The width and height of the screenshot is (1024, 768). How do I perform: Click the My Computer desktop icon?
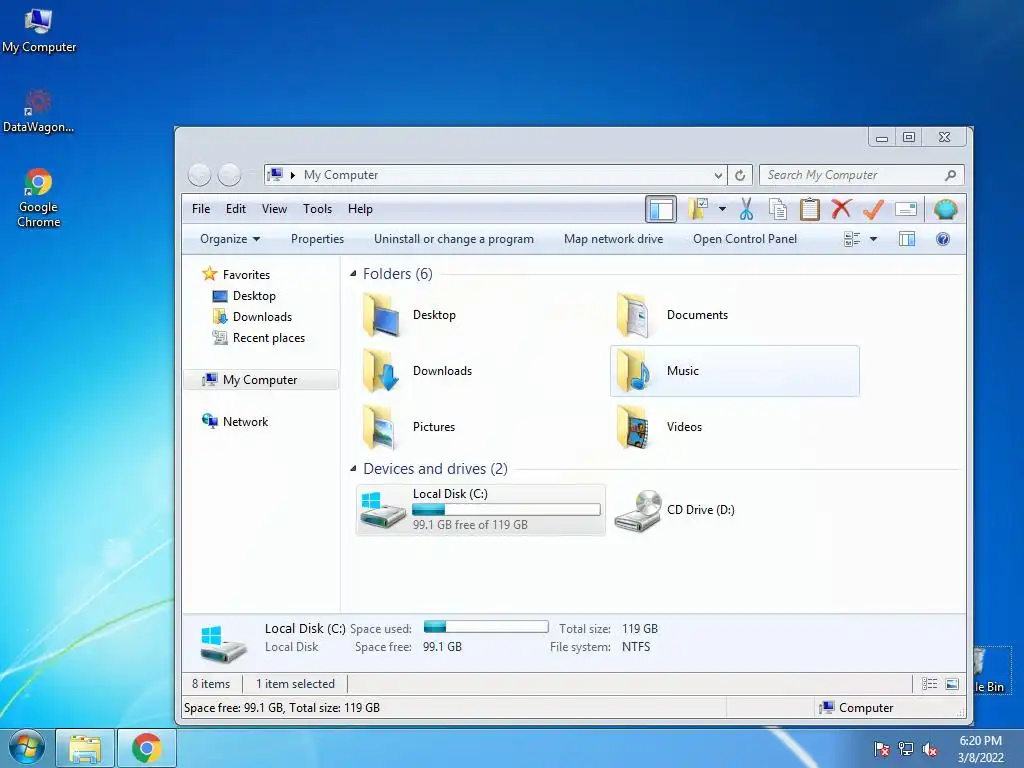pyautogui.click(x=39, y=29)
